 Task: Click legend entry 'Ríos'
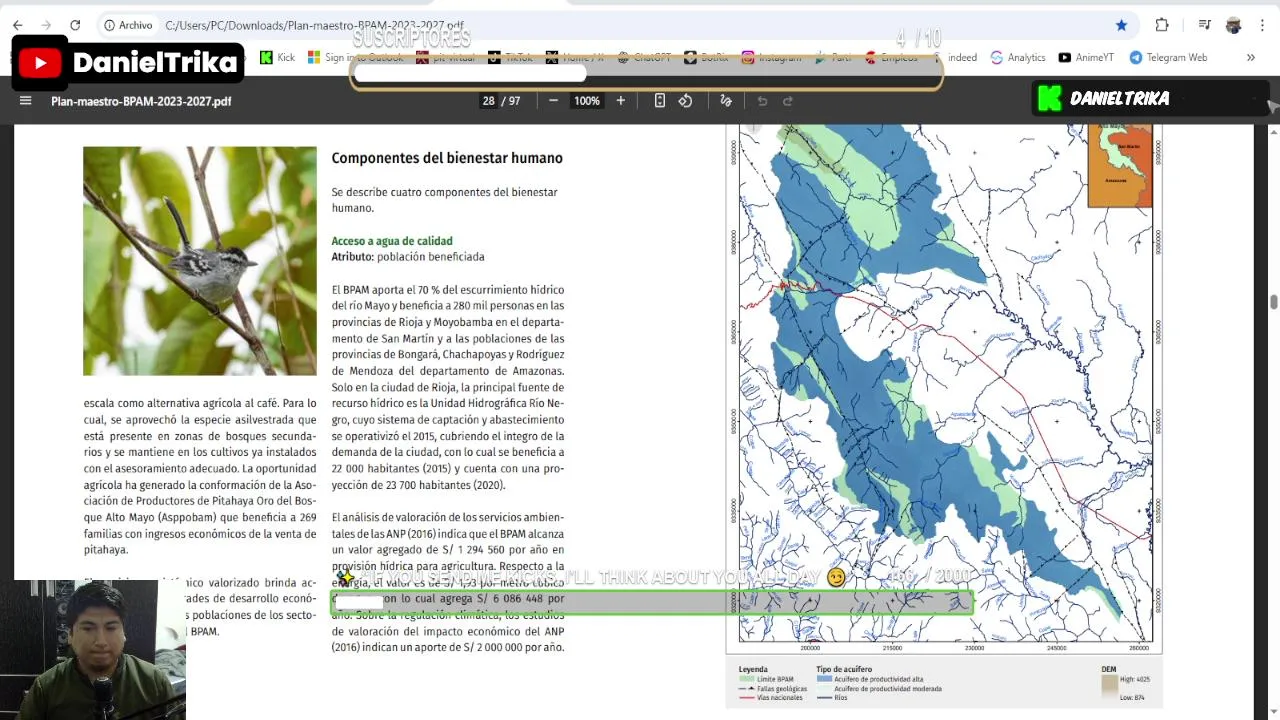[841, 698]
